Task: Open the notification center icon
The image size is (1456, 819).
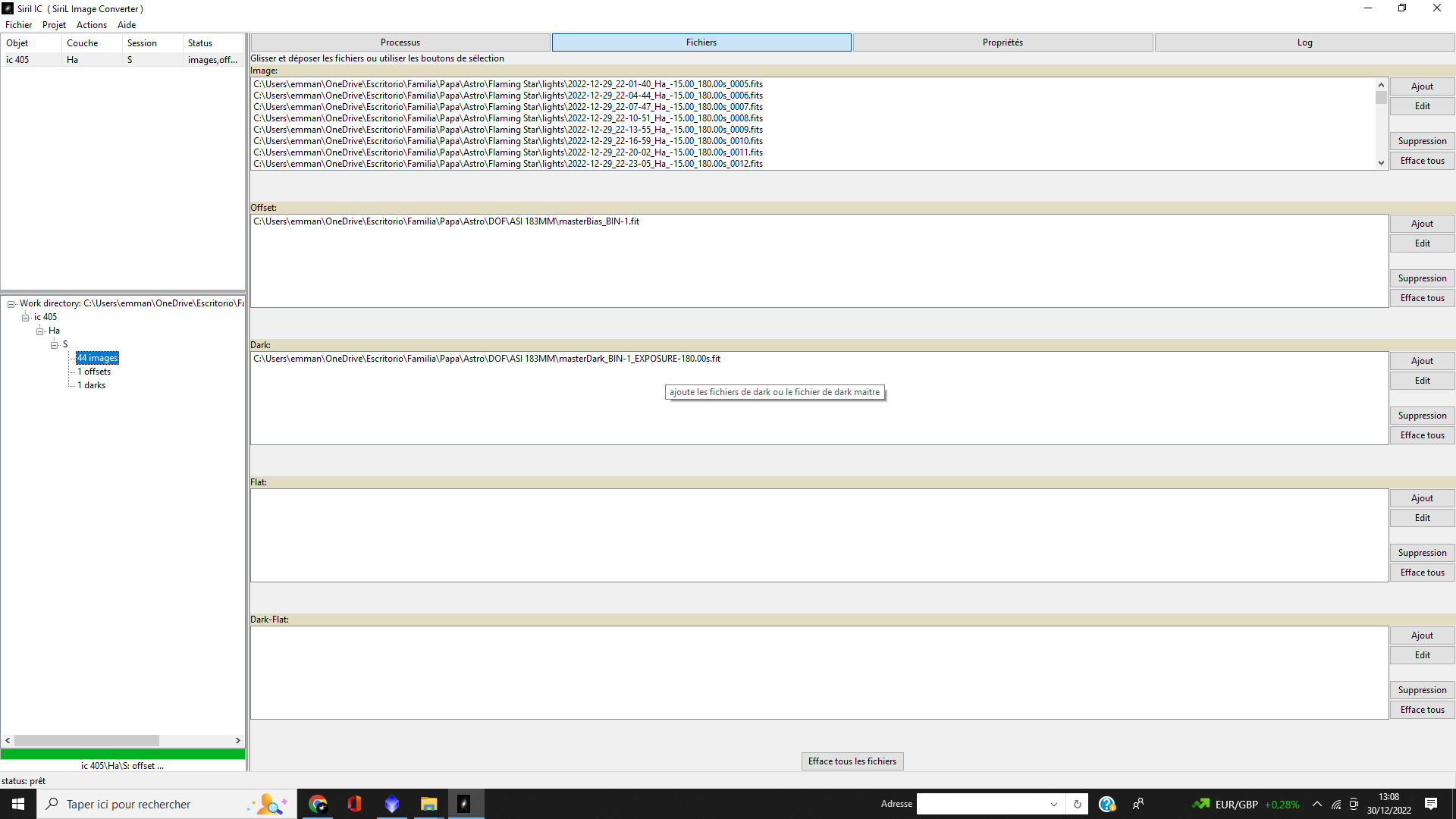Action: click(x=1431, y=804)
